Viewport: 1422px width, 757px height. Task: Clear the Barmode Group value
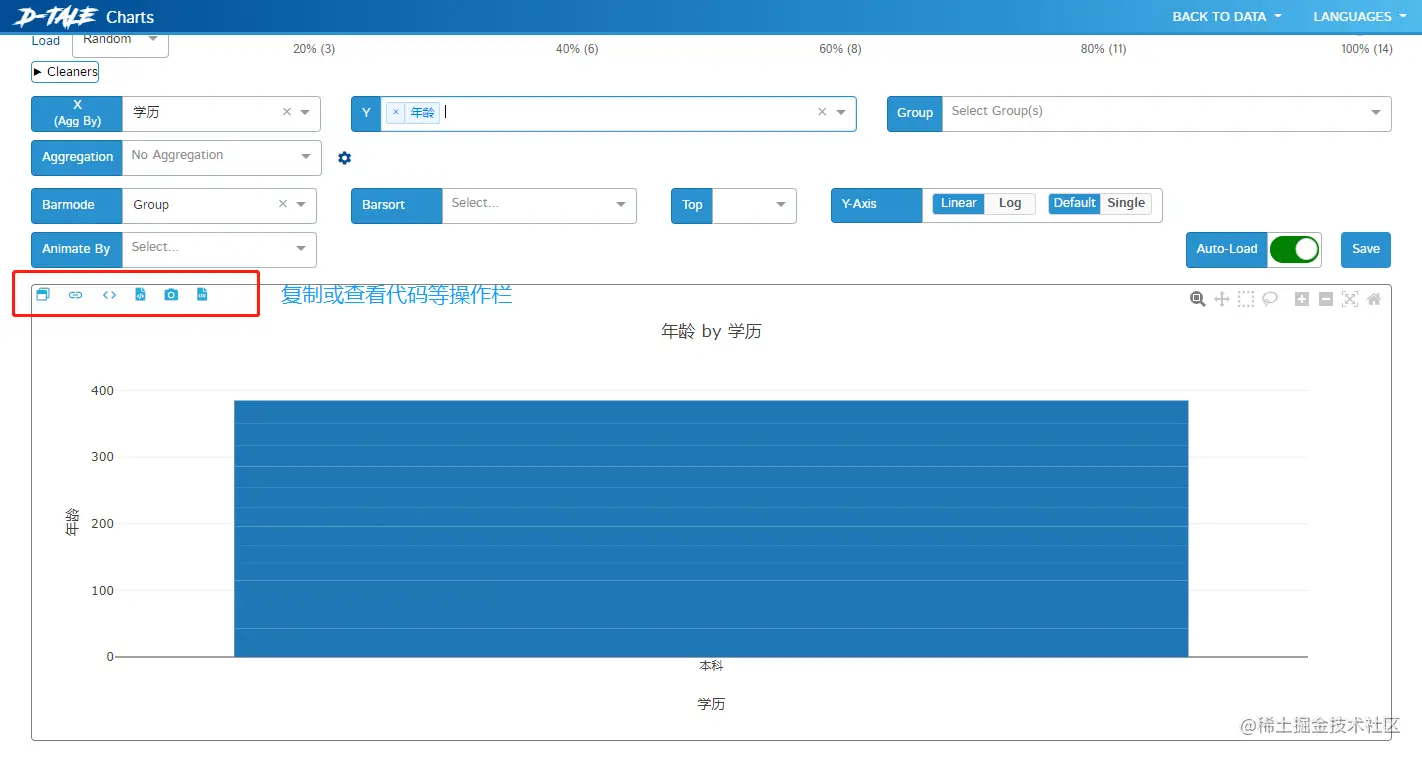tap(283, 204)
